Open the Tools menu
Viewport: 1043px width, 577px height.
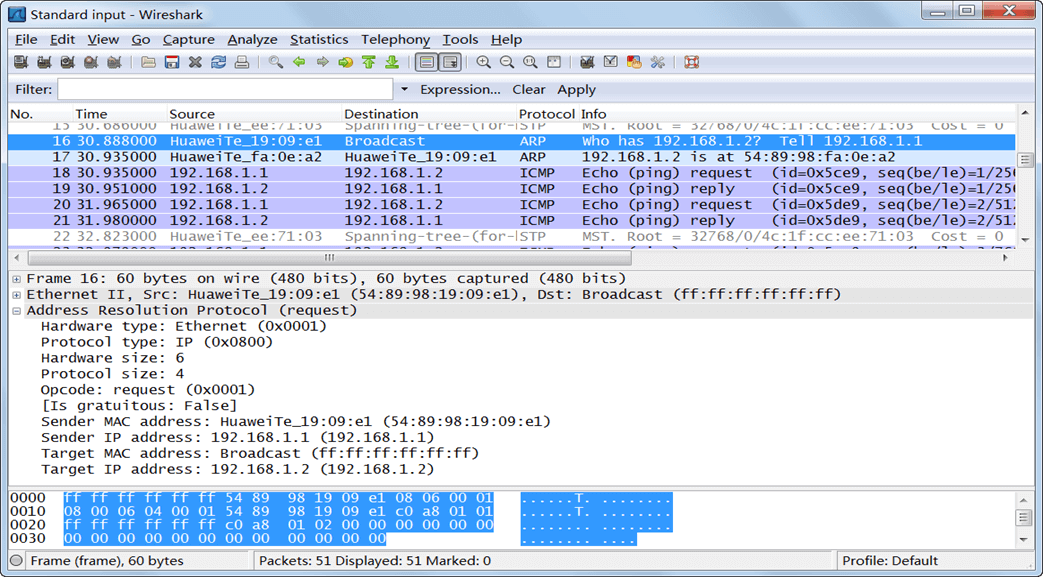tap(460, 40)
